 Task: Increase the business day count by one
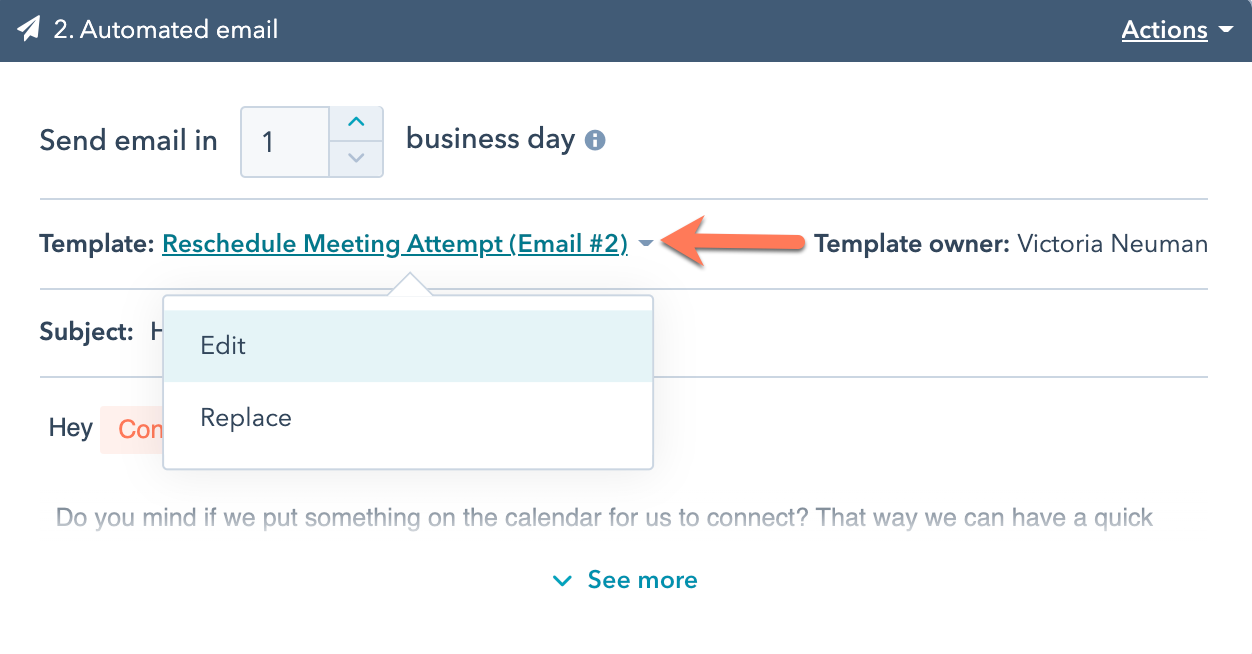pyautogui.click(x=356, y=124)
